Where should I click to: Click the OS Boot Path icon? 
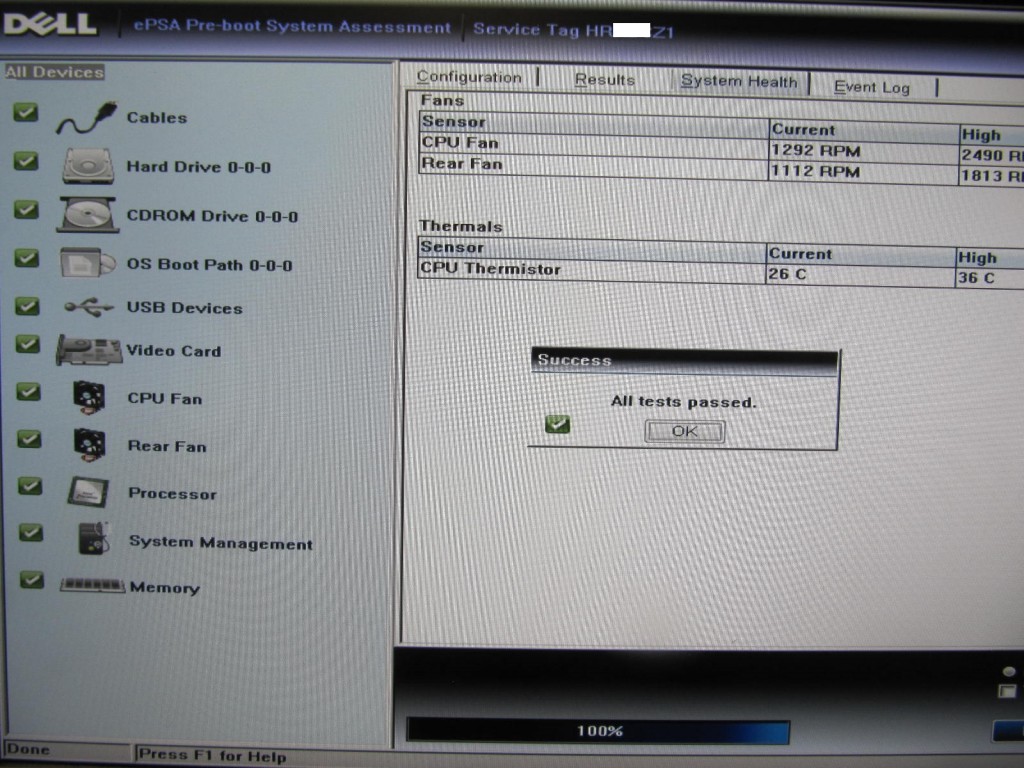click(88, 263)
